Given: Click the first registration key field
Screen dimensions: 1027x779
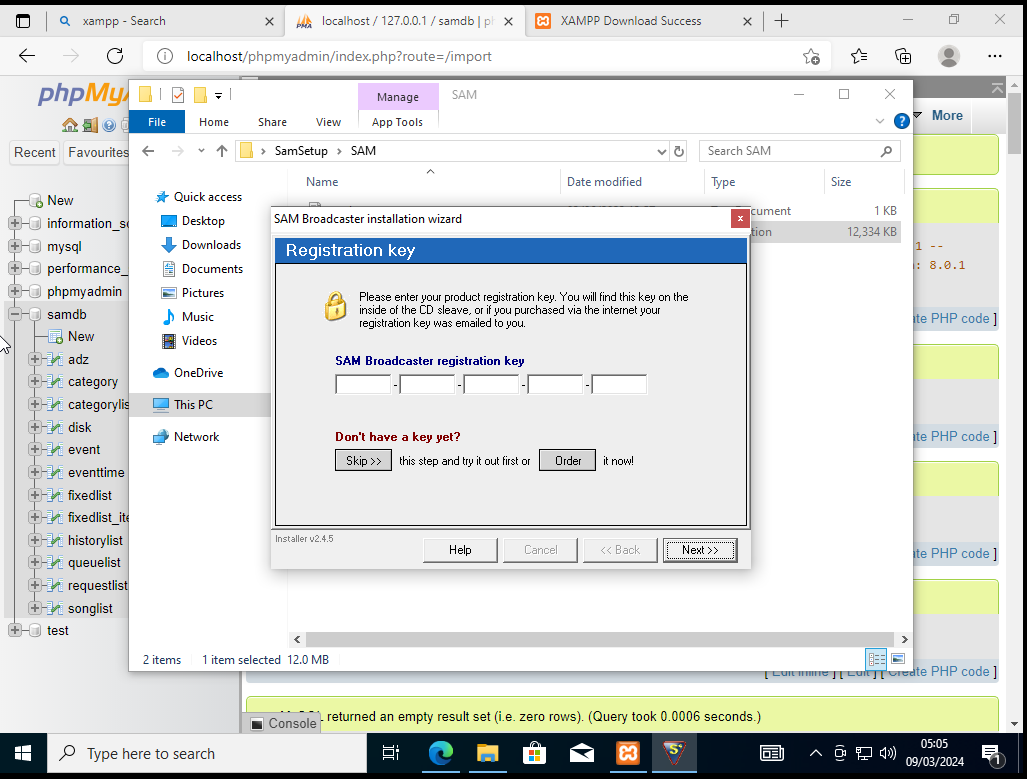Looking at the screenshot, I should tap(363, 385).
